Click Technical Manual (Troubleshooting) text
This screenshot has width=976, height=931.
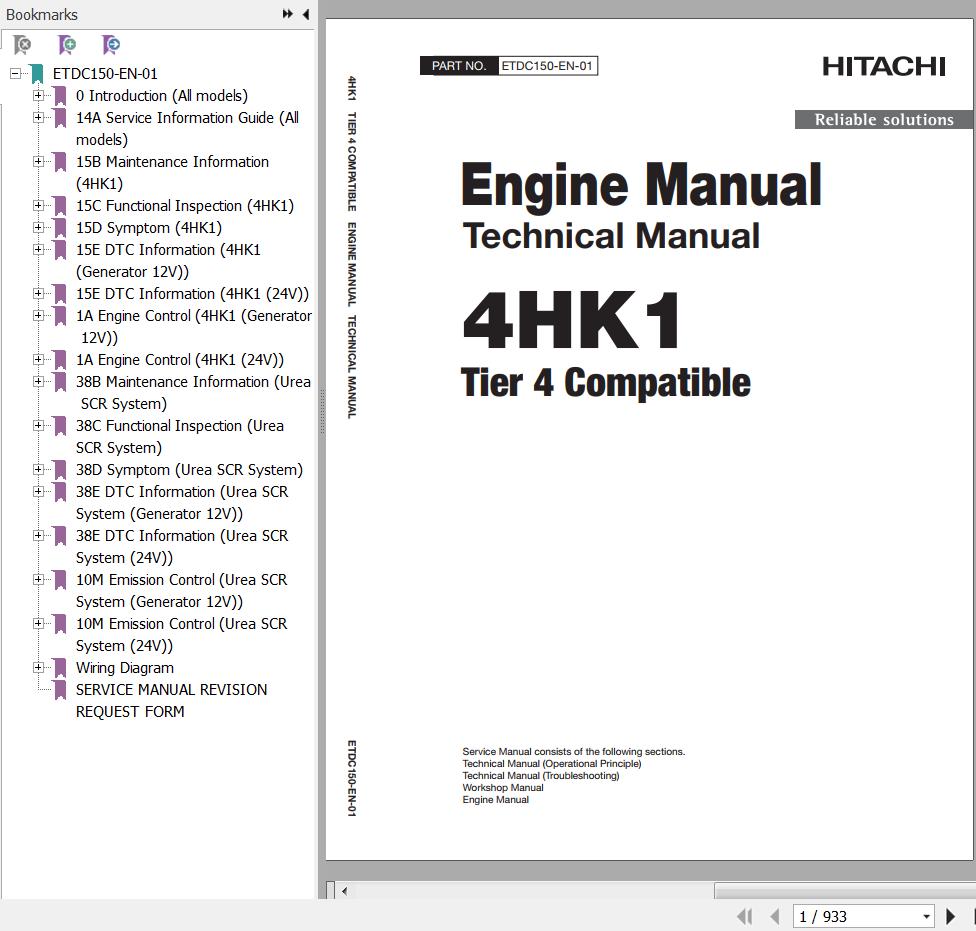pyautogui.click(x=541, y=775)
